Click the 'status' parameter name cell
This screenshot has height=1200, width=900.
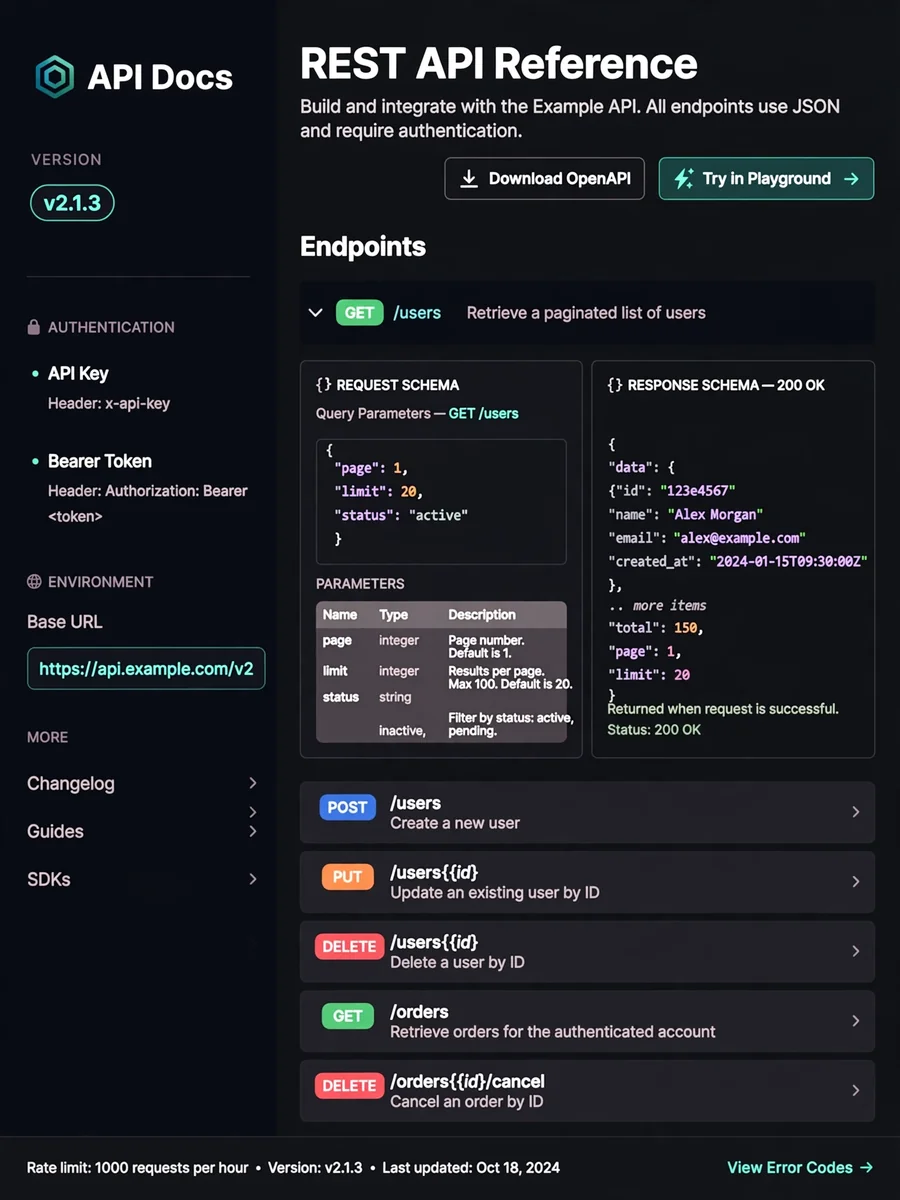point(341,697)
